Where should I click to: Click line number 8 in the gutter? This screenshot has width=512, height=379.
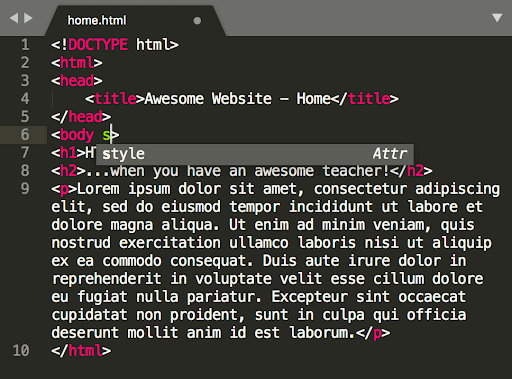(x=25, y=171)
